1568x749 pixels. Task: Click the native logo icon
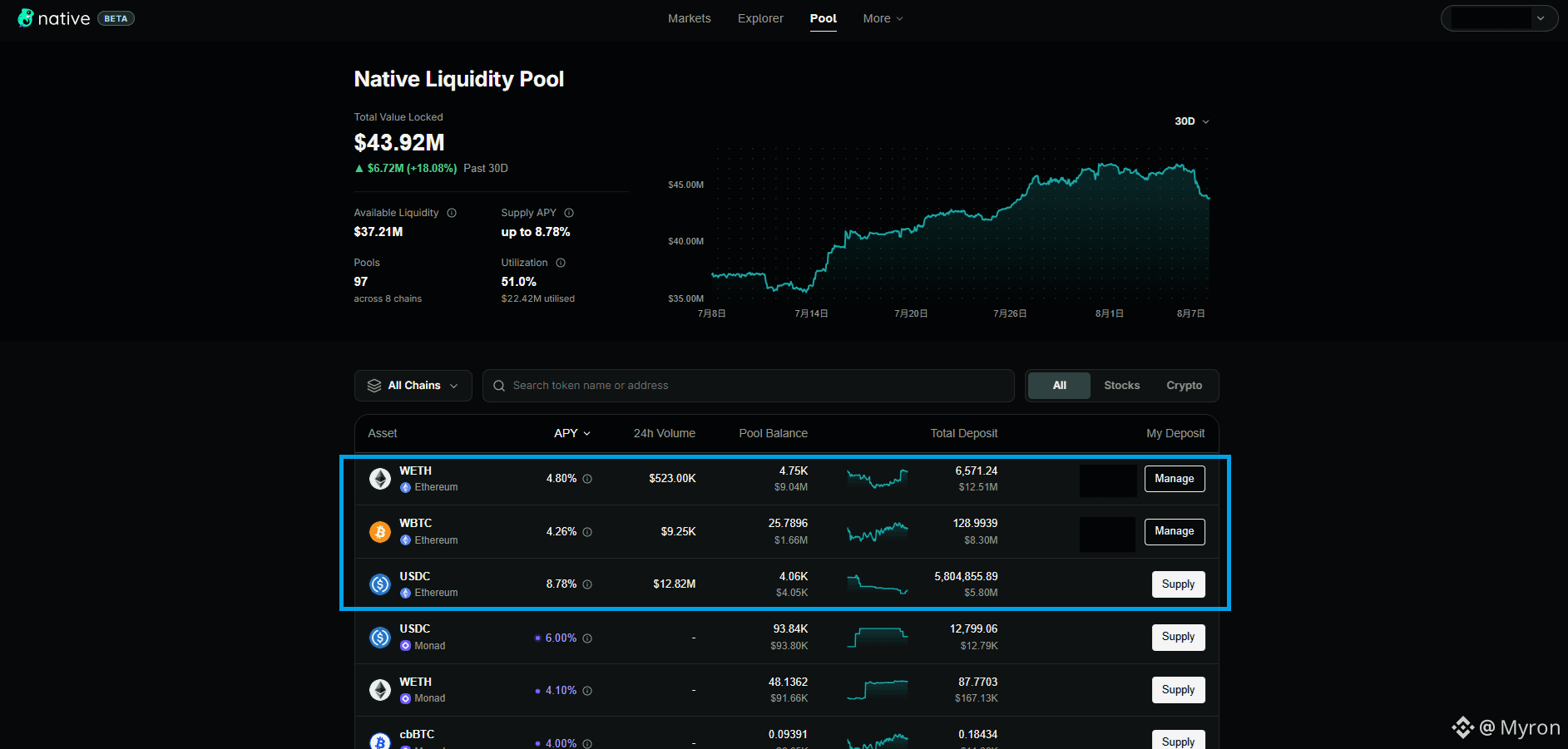point(26,18)
